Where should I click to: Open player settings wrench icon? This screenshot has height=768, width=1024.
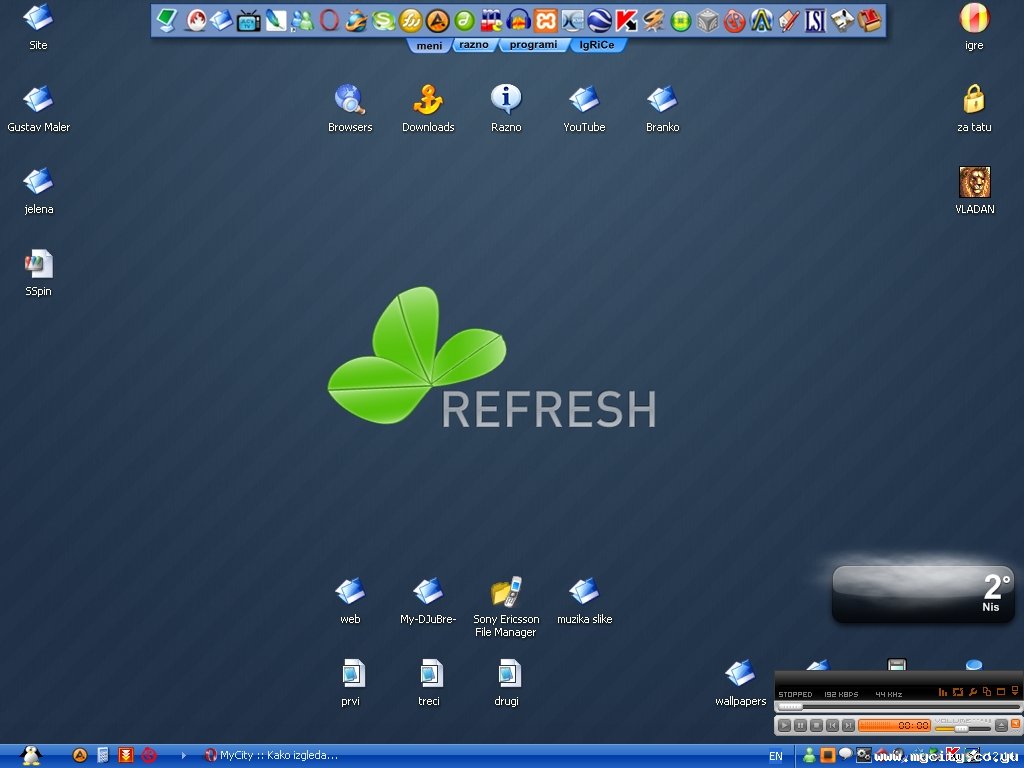[972, 692]
